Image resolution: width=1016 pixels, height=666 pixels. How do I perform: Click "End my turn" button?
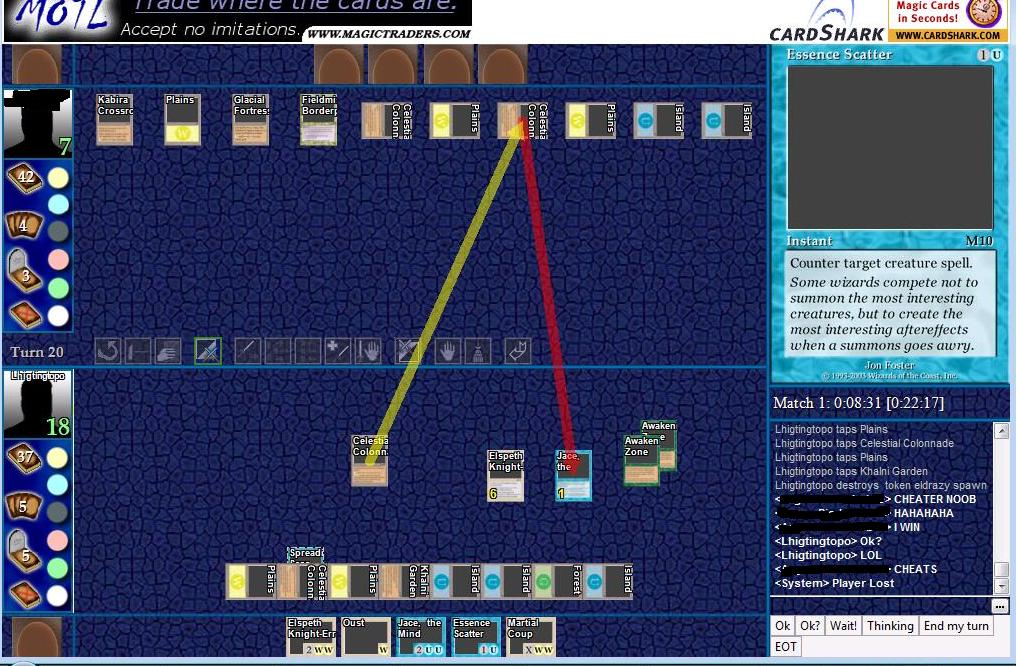click(x=956, y=626)
